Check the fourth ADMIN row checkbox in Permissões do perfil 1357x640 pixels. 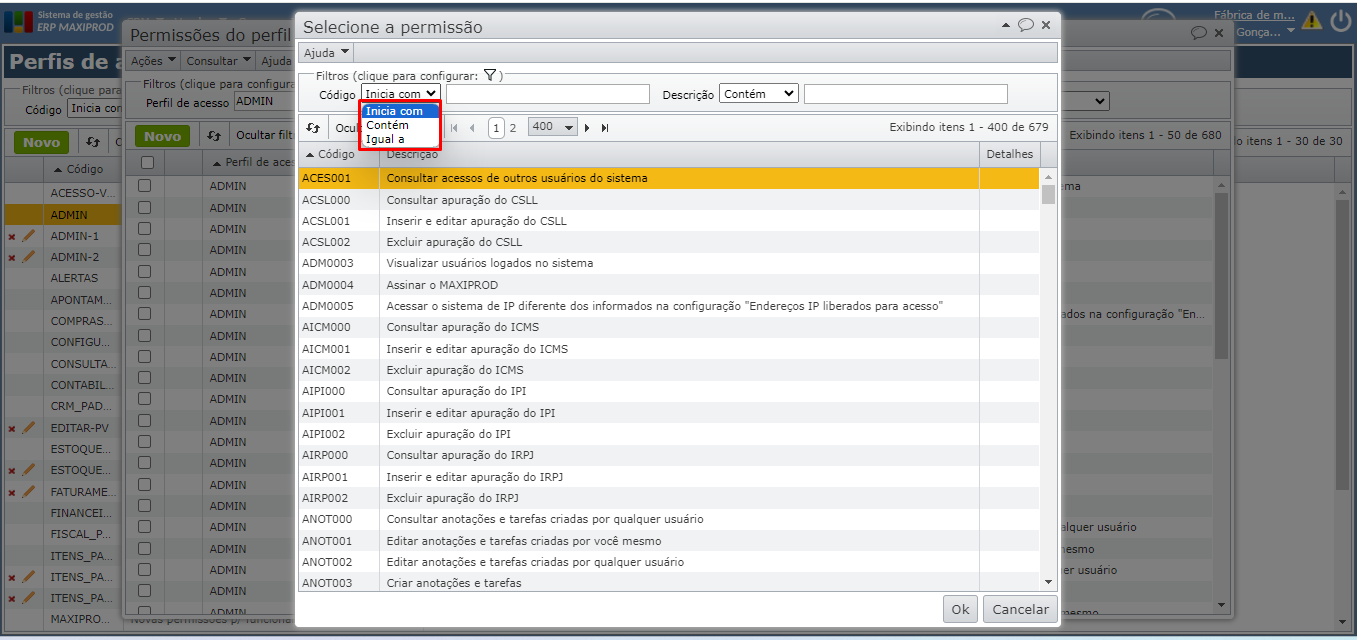(145, 250)
